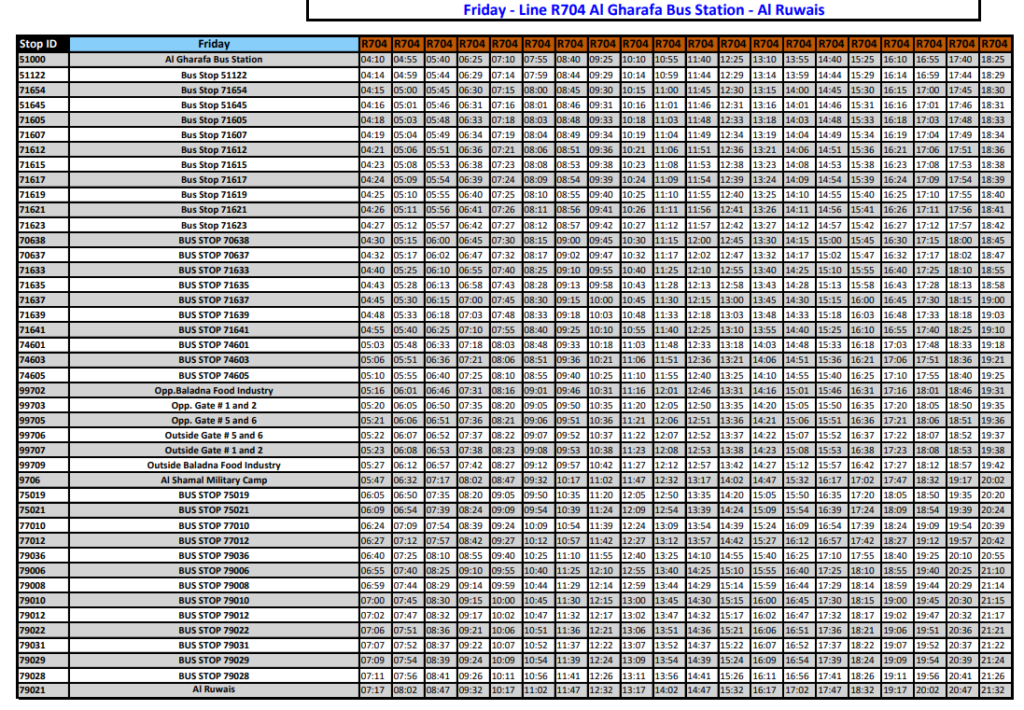Click the Al Gharafa Bus Station stop name cell

tap(214, 60)
